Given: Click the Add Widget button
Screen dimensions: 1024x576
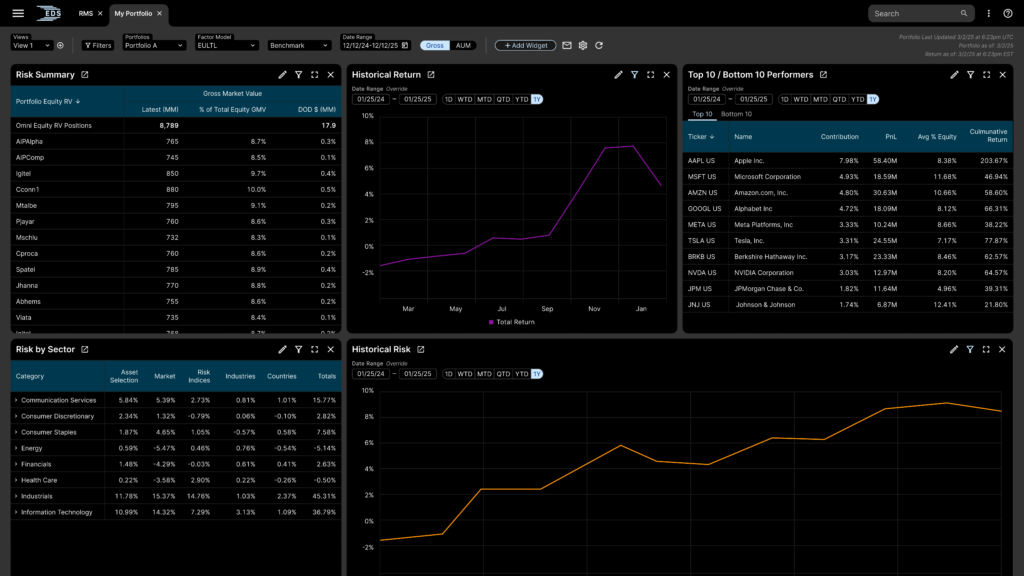Looking at the screenshot, I should click(526, 46).
